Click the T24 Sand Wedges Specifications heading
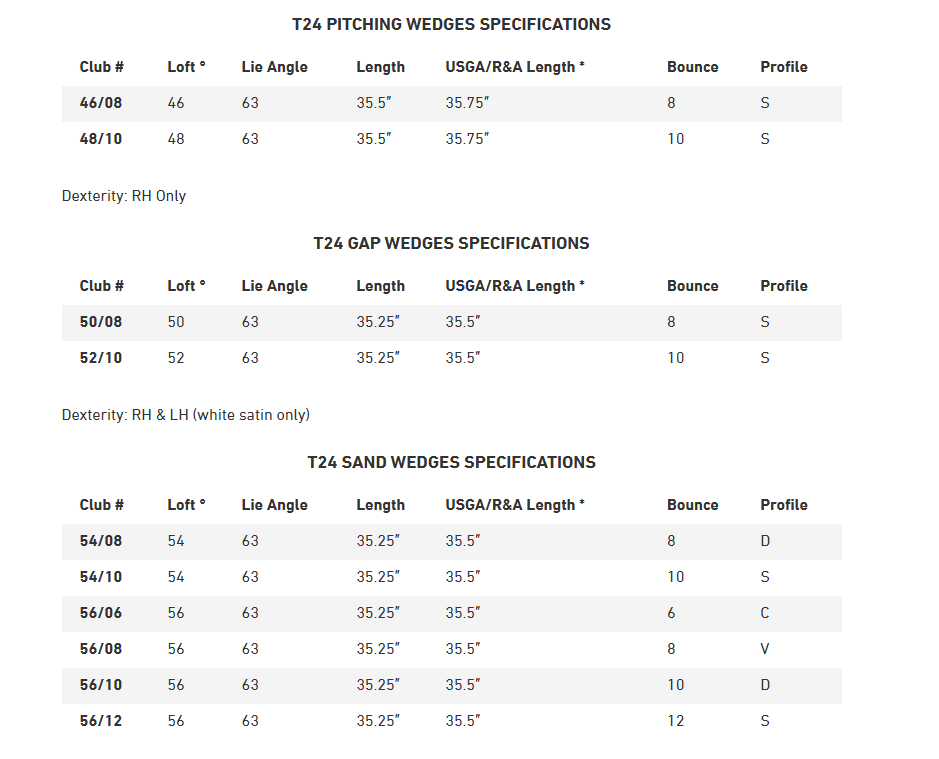 452,462
